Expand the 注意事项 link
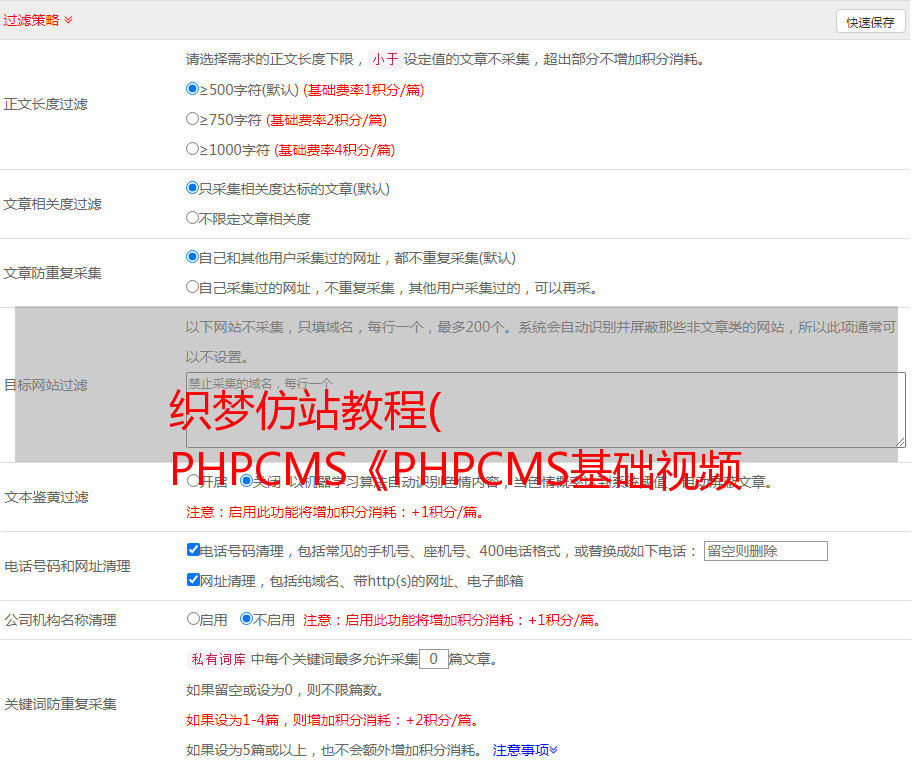This screenshot has height=768, width=912. coord(525,750)
